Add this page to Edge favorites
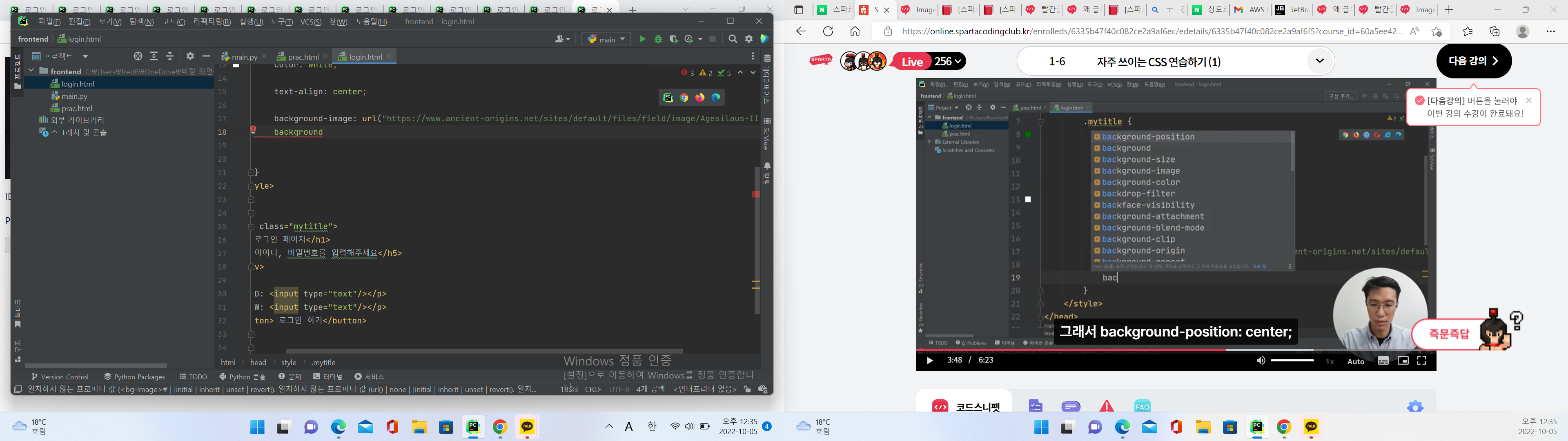This screenshot has width=1568, height=441. point(1437,31)
